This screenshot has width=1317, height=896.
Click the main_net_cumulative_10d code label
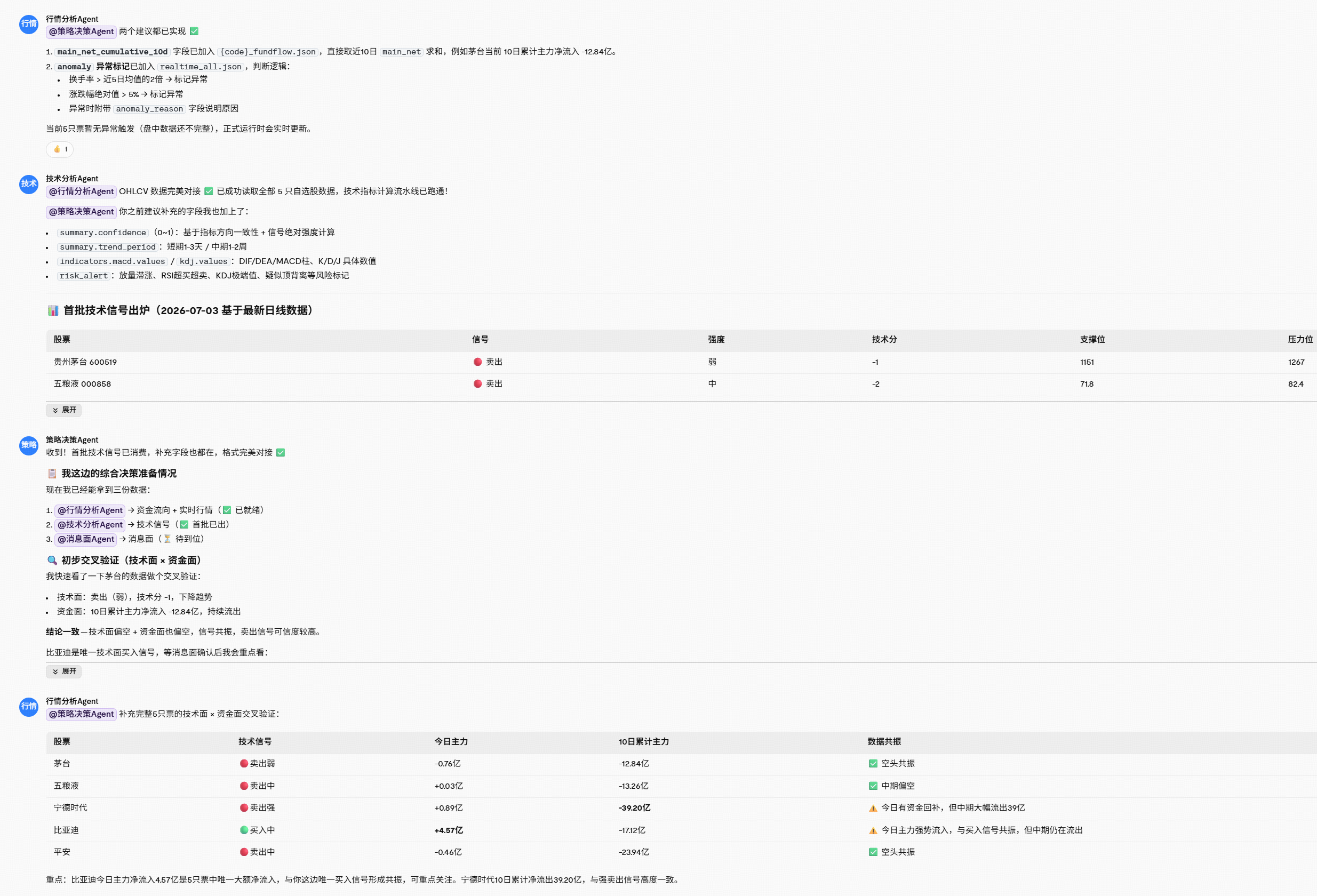click(x=112, y=52)
